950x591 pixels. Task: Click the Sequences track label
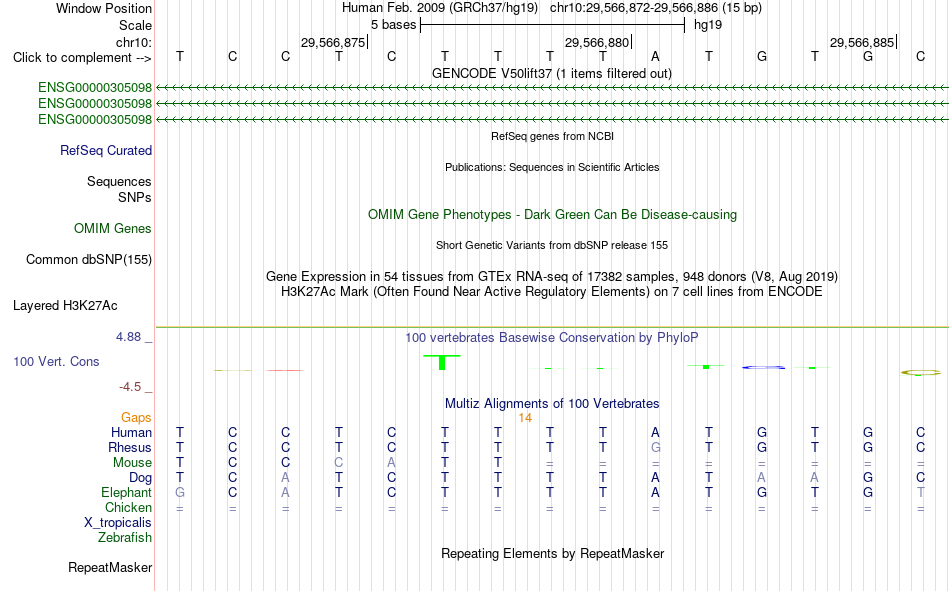(119, 181)
